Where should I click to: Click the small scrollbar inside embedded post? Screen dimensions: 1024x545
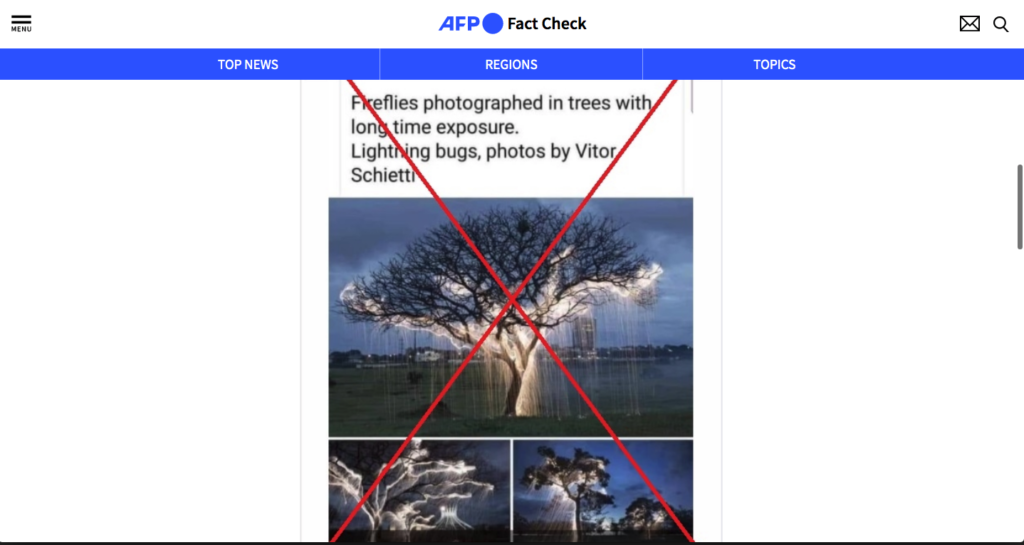[691, 97]
